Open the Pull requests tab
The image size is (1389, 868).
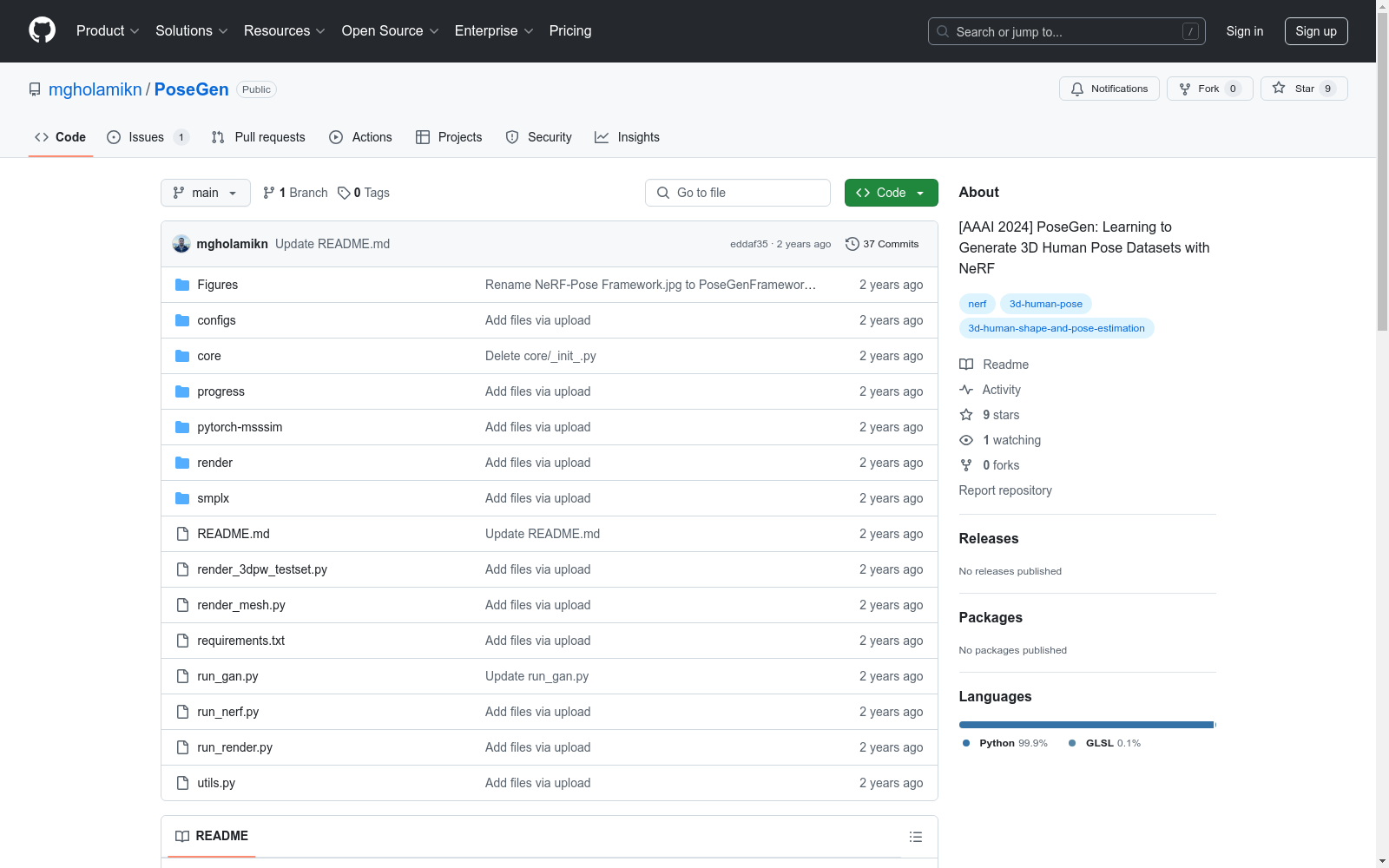(x=259, y=137)
